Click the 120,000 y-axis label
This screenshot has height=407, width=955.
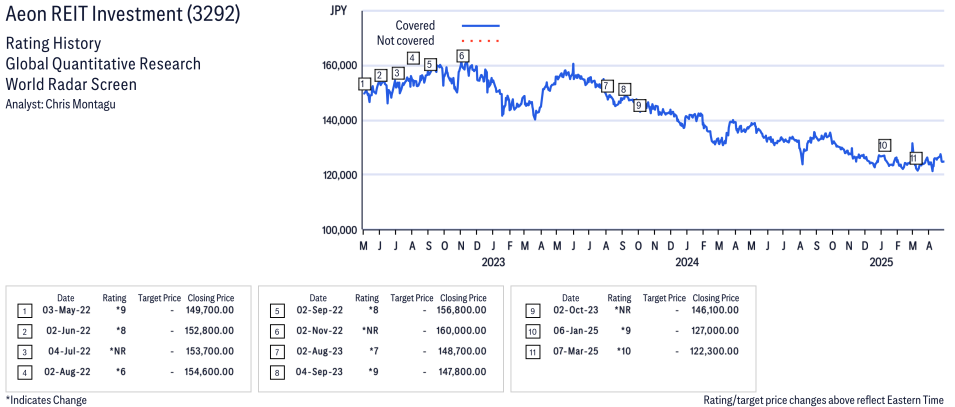coord(340,175)
